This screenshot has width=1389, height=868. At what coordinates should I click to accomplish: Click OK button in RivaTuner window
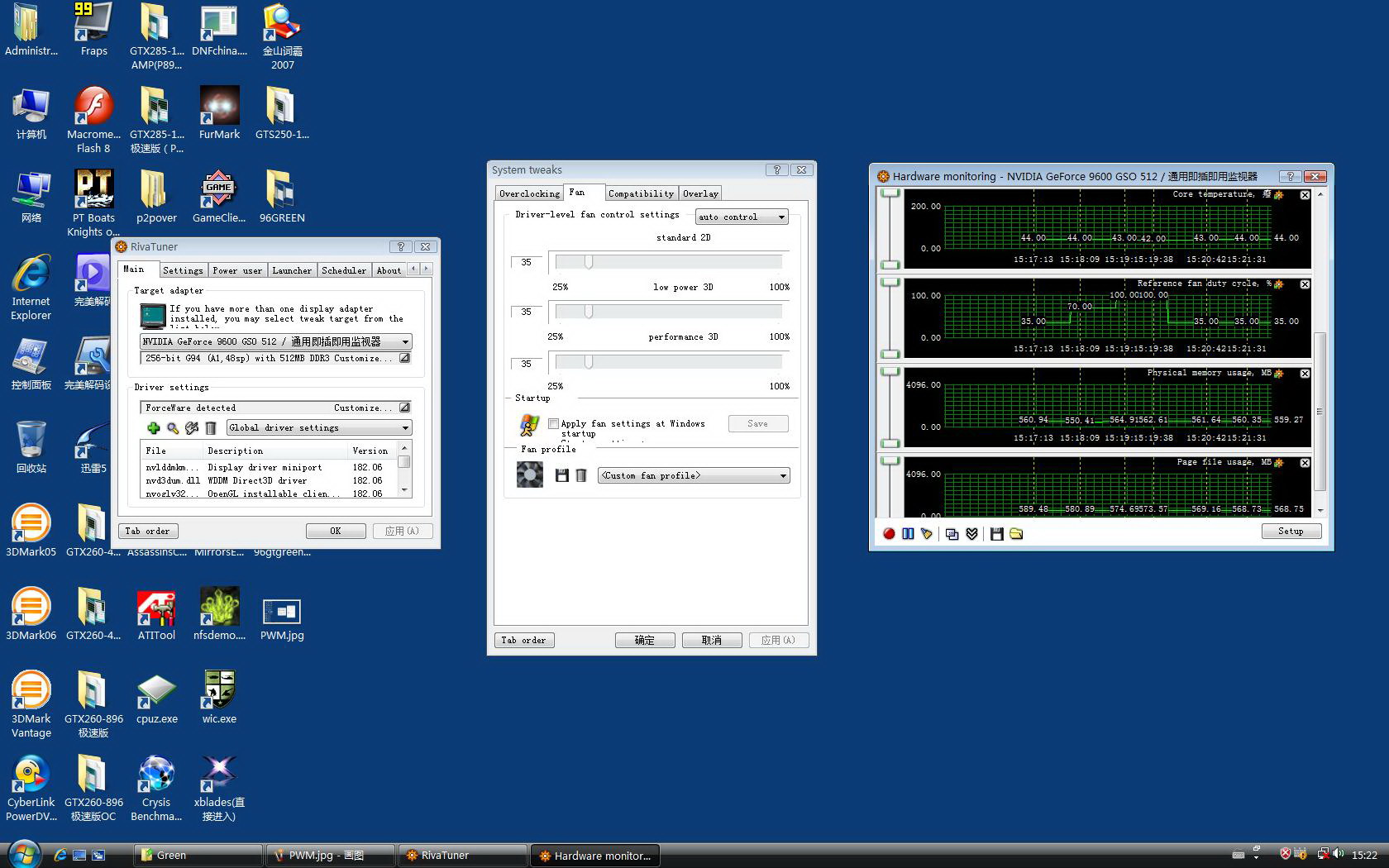coord(336,532)
